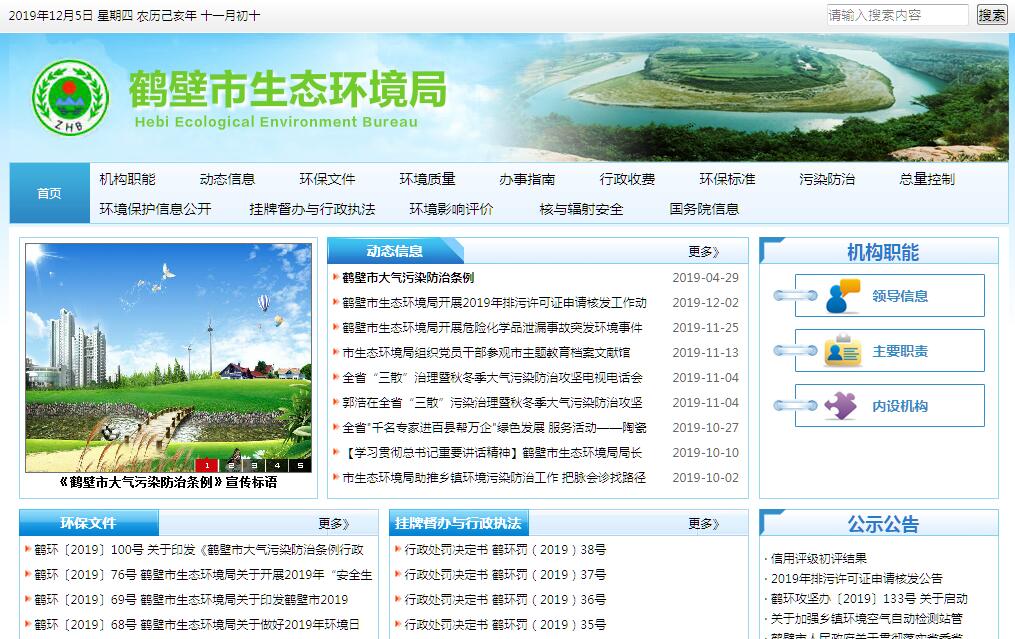
Task: Expand 更多 in the 动态信息 section
Action: 703,251
